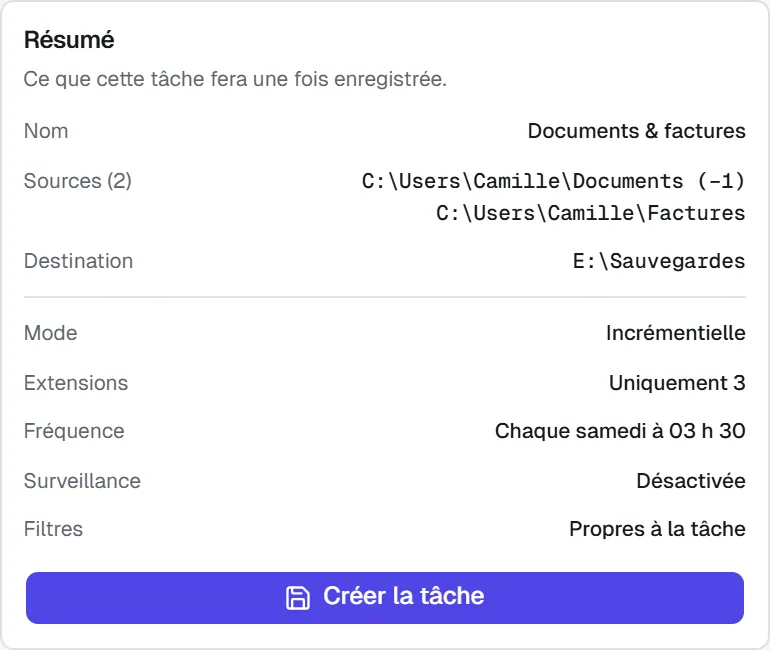Image resolution: width=770 pixels, height=650 pixels.
Task: Select the source path C:\Users\Camille\Documents (-1)
Action: pos(553,181)
